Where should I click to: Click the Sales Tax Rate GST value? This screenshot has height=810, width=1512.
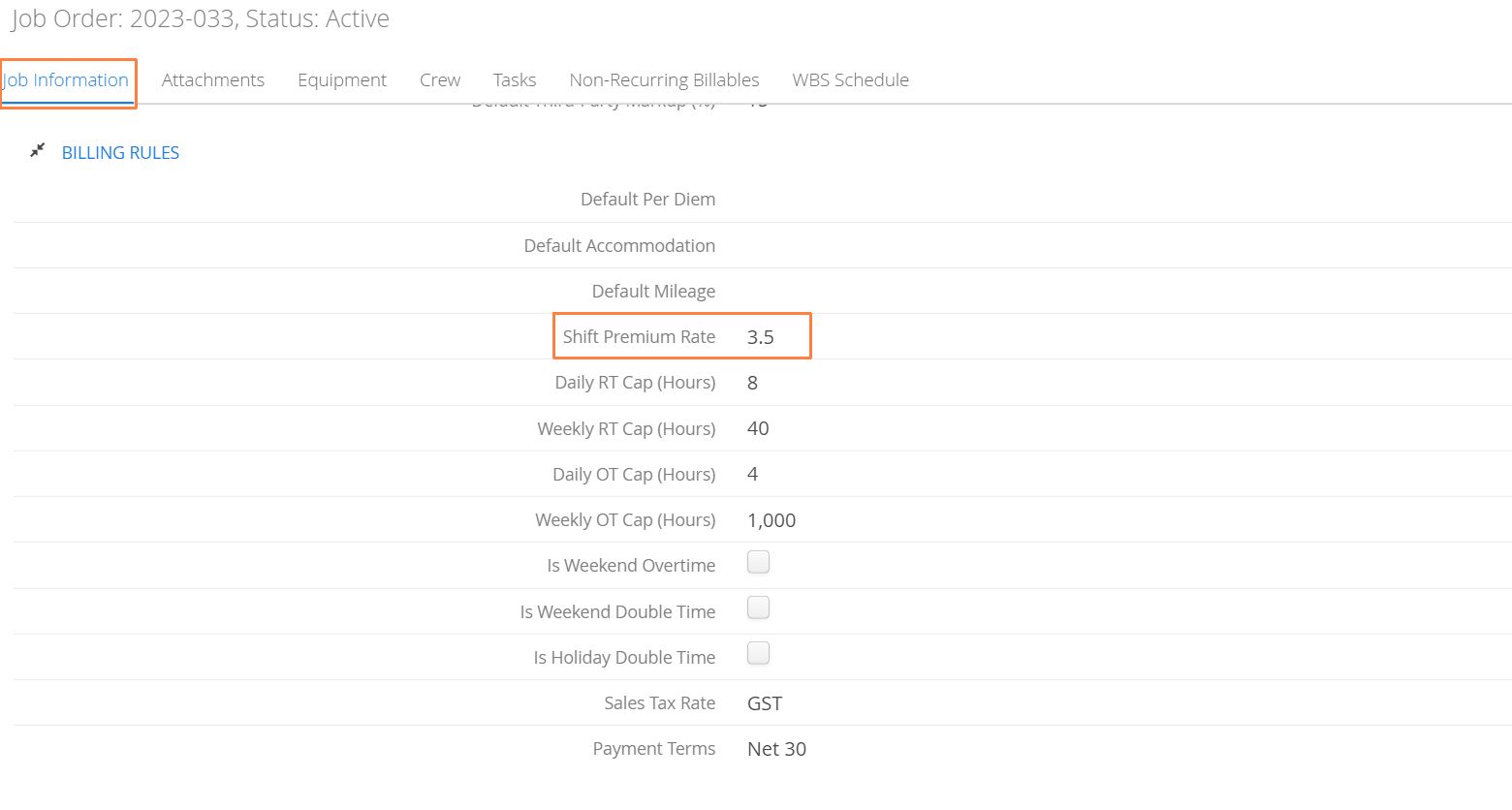(765, 703)
